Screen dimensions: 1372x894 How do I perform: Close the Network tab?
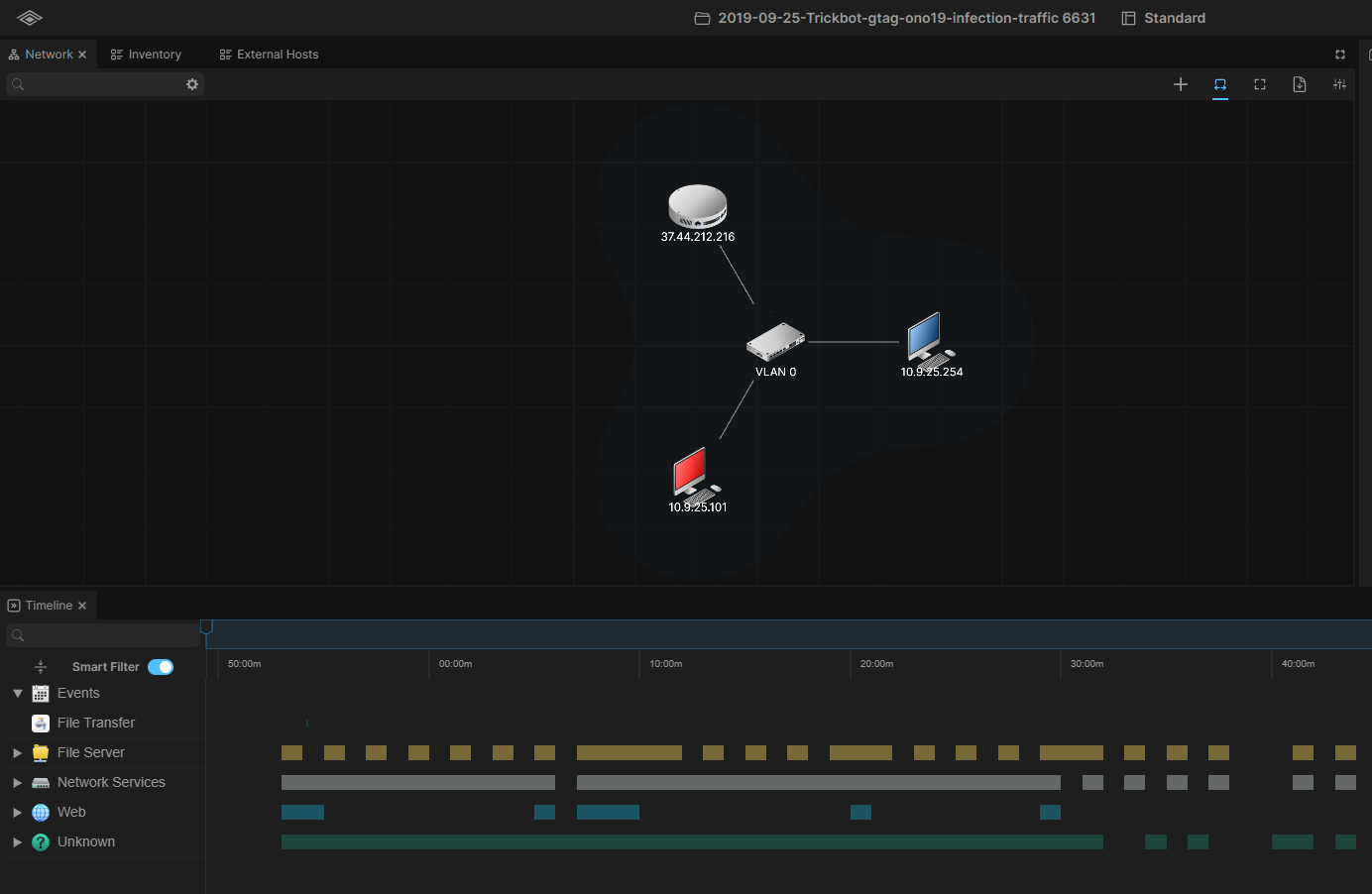click(x=82, y=55)
